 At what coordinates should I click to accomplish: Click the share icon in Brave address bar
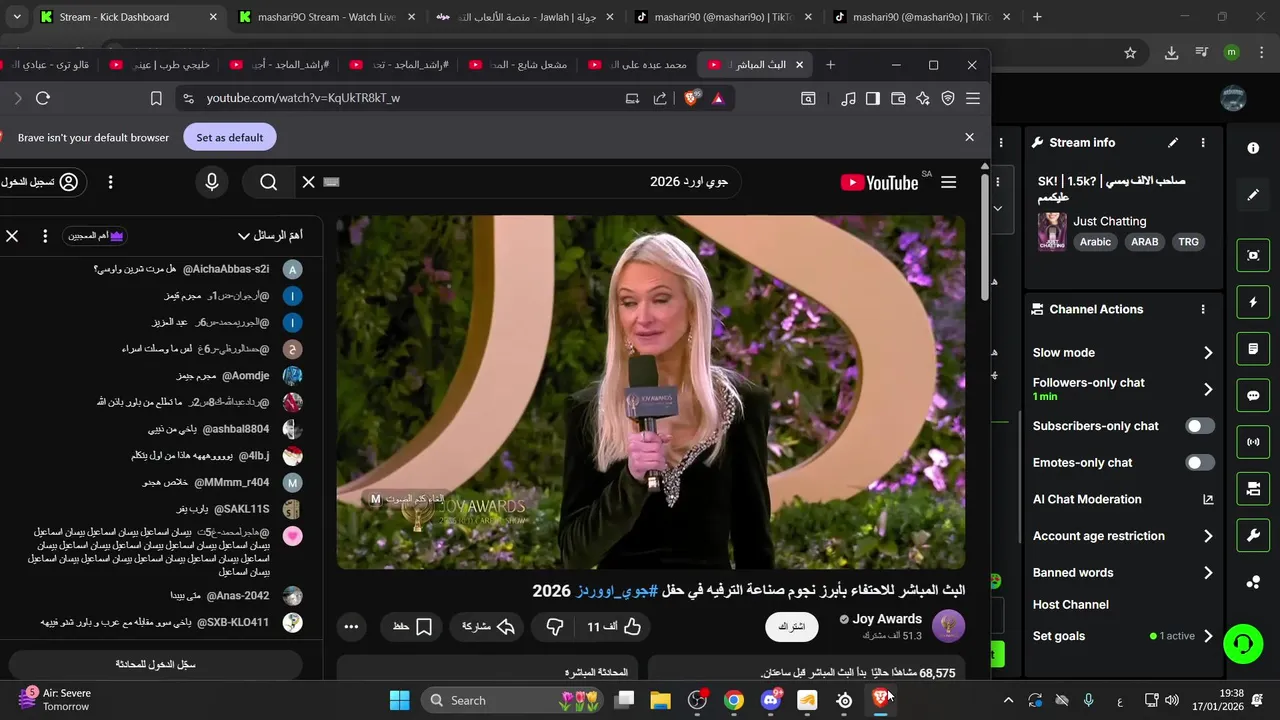point(660,98)
